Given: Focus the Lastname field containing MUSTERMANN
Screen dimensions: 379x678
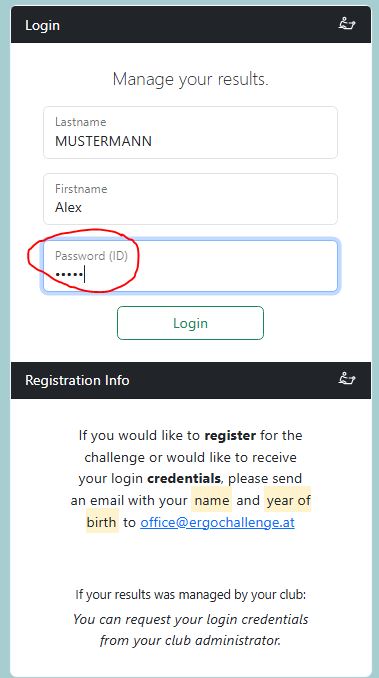Looking at the screenshot, I should (x=190, y=133).
